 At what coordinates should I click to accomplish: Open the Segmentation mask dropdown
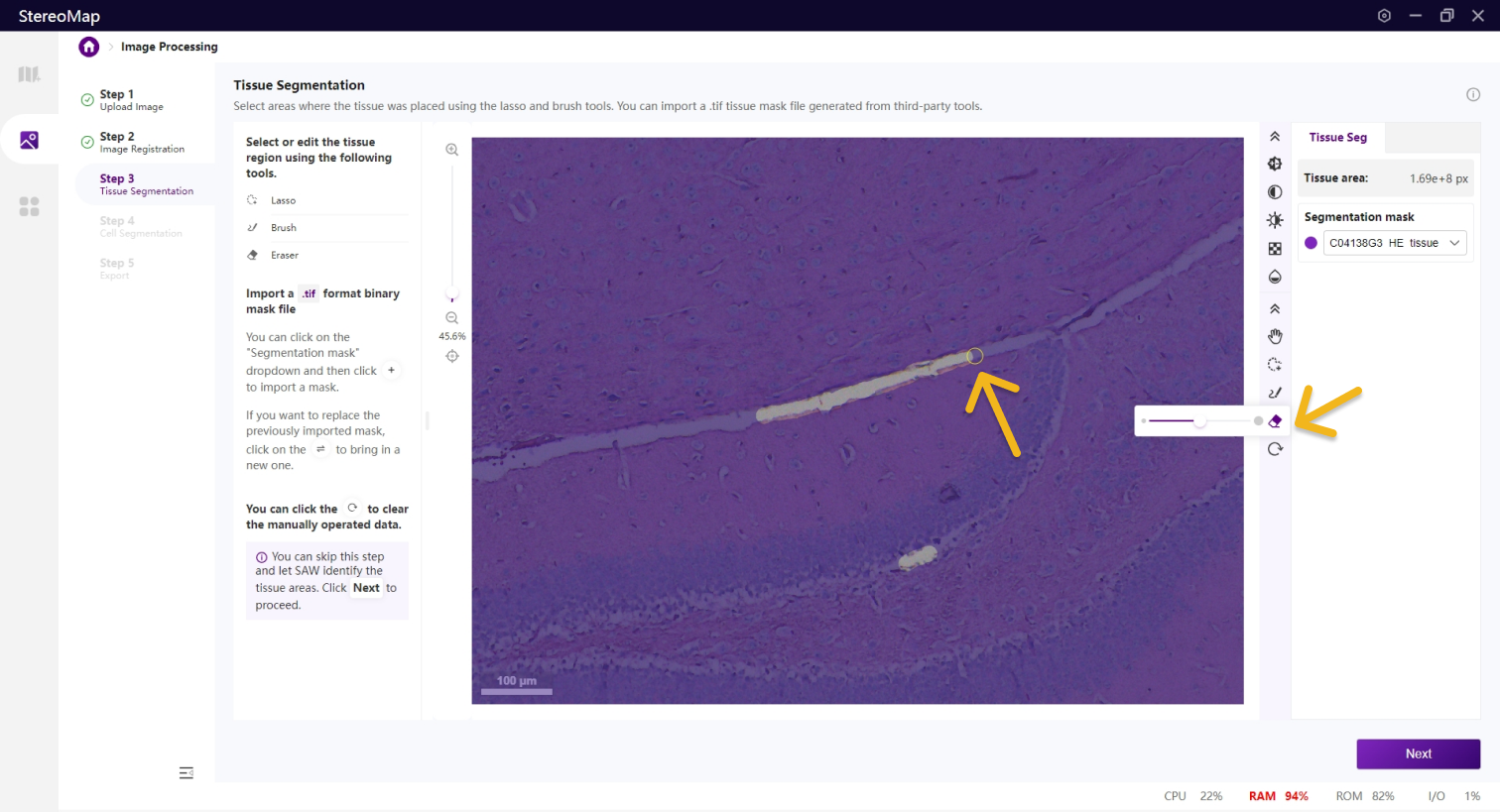(x=1394, y=243)
